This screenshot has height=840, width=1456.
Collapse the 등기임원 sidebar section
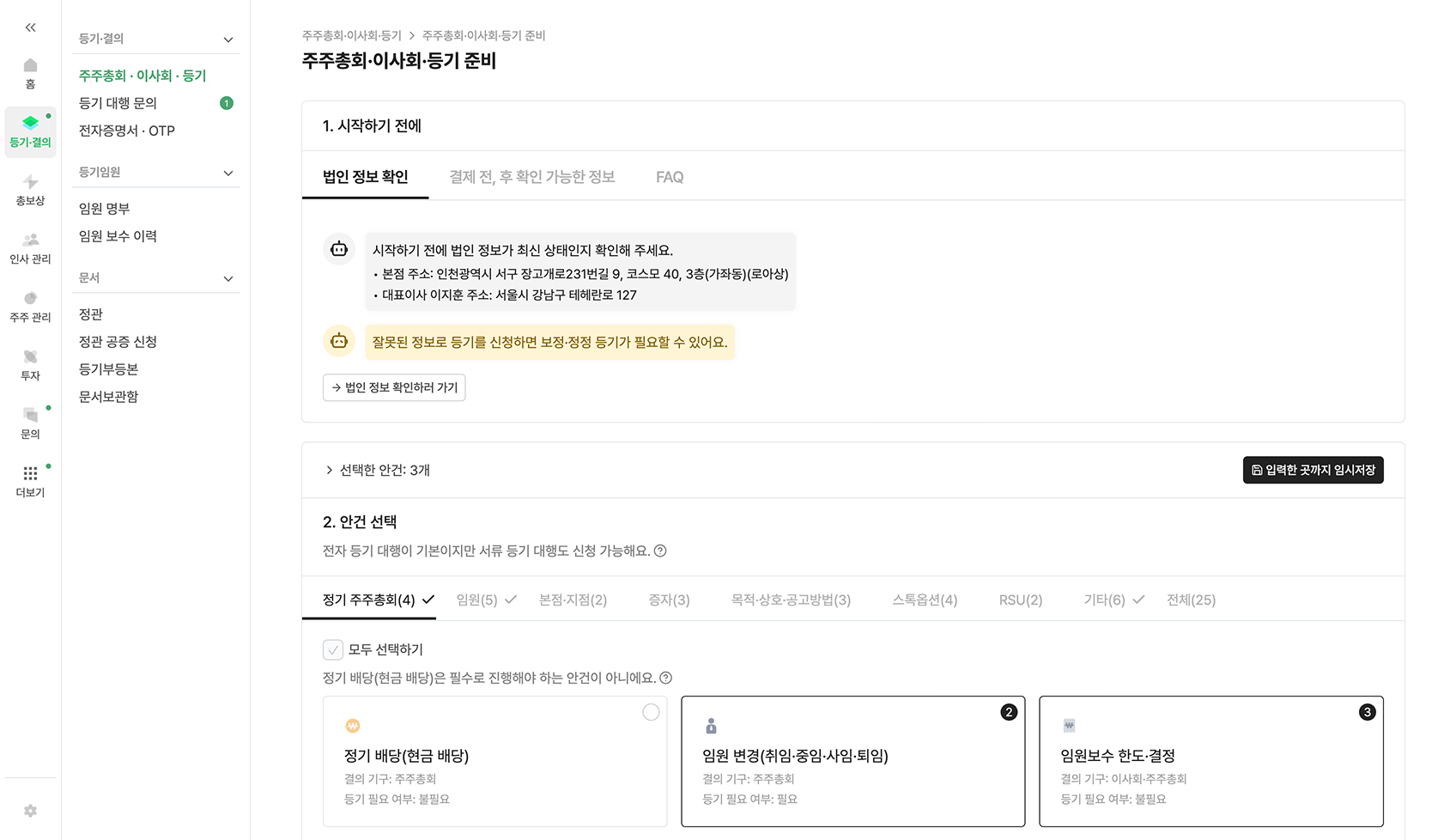(x=228, y=173)
